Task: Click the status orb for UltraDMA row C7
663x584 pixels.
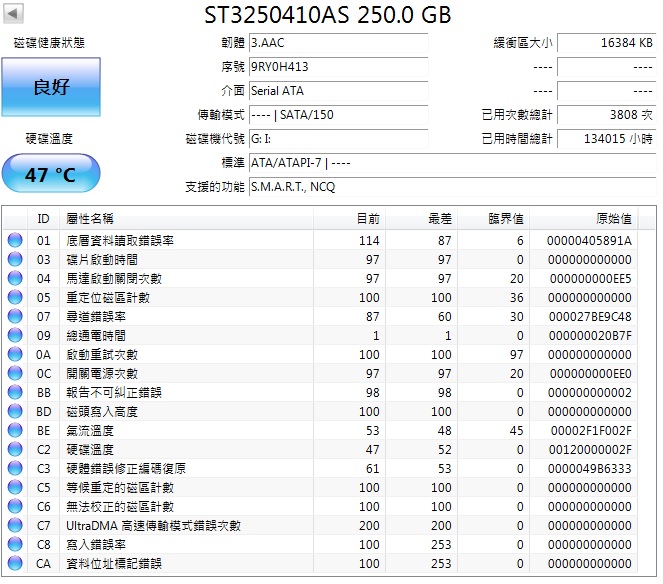Action: [x=15, y=526]
